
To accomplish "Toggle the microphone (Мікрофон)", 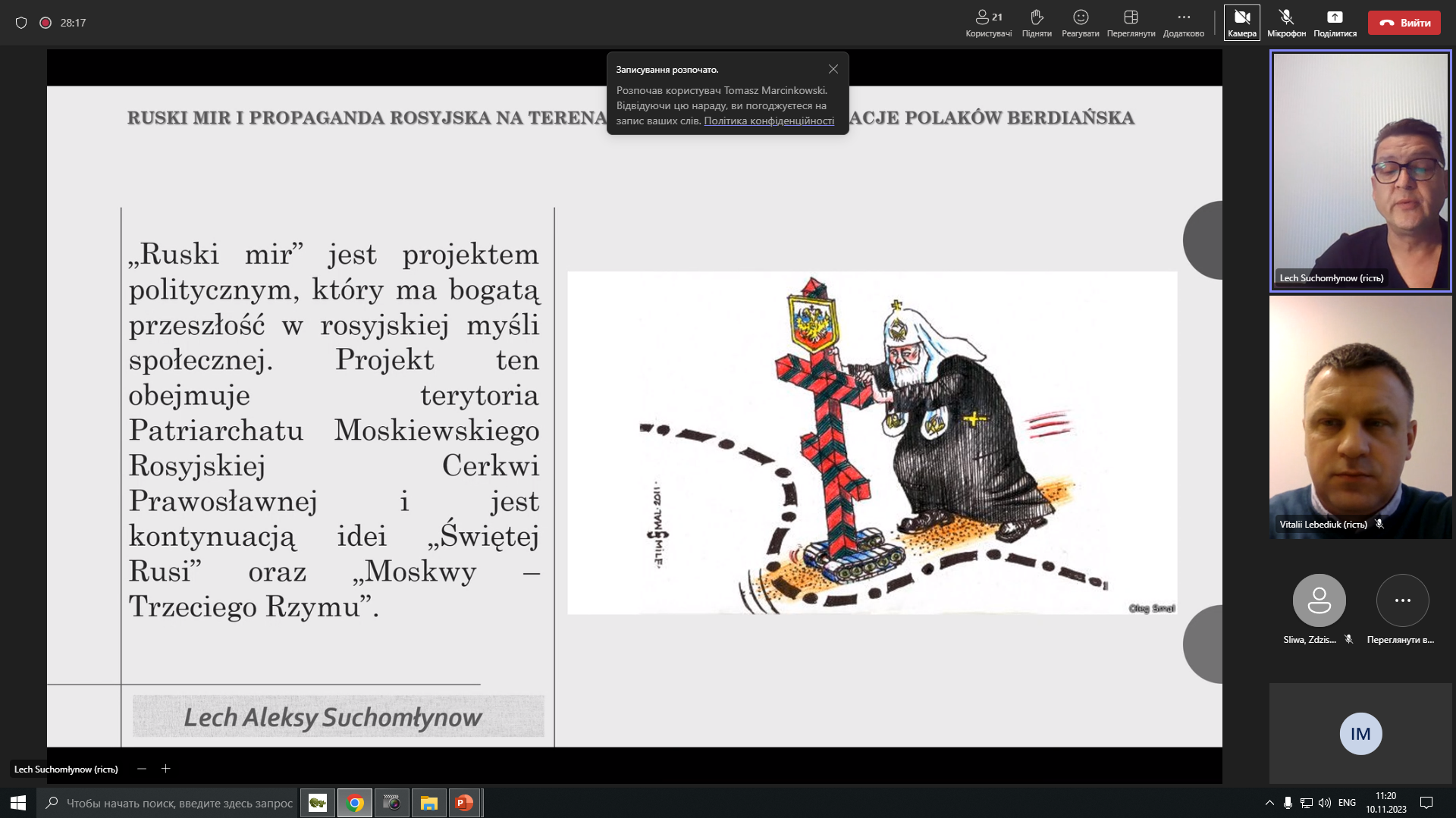I will (1286, 24).
